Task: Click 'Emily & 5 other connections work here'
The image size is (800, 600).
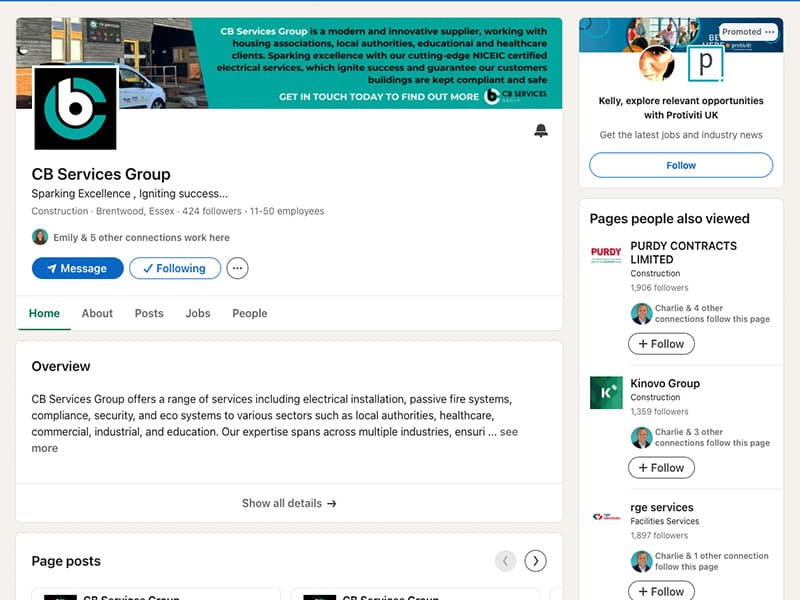Action: (x=141, y=237)
